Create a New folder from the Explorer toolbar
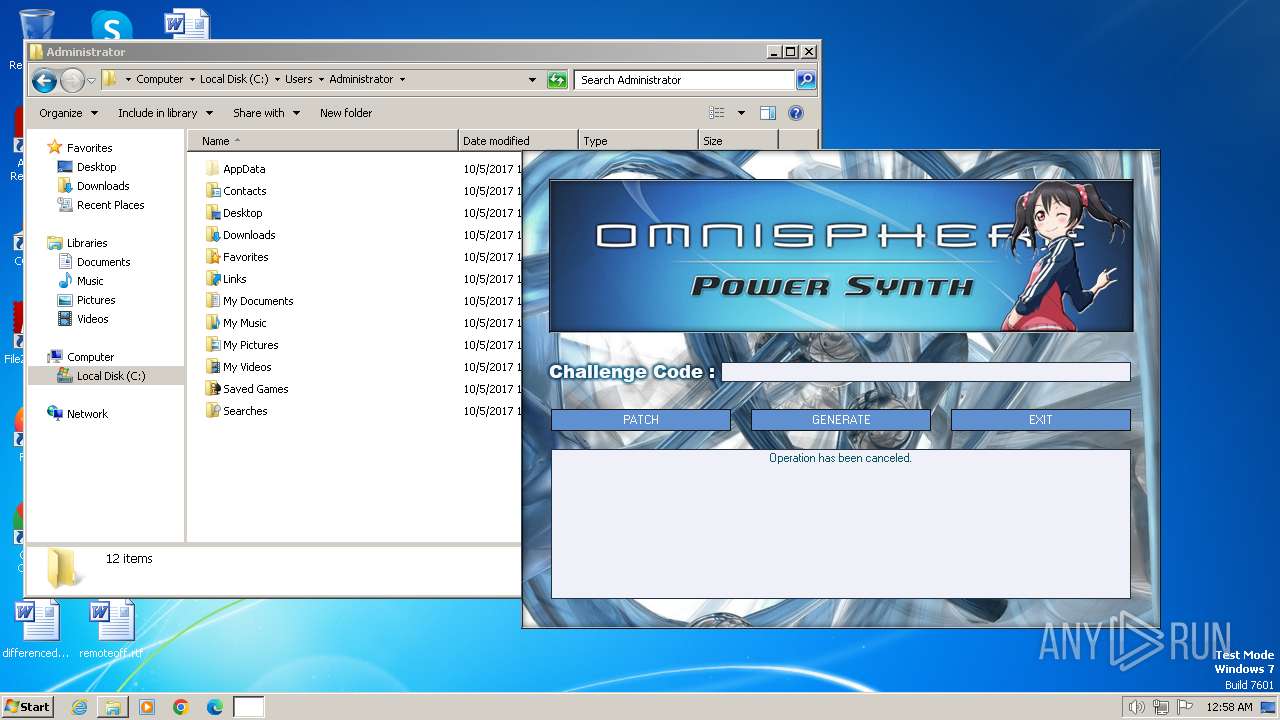The height and width of the screenshot is (720, 1280). click(346, 113)
